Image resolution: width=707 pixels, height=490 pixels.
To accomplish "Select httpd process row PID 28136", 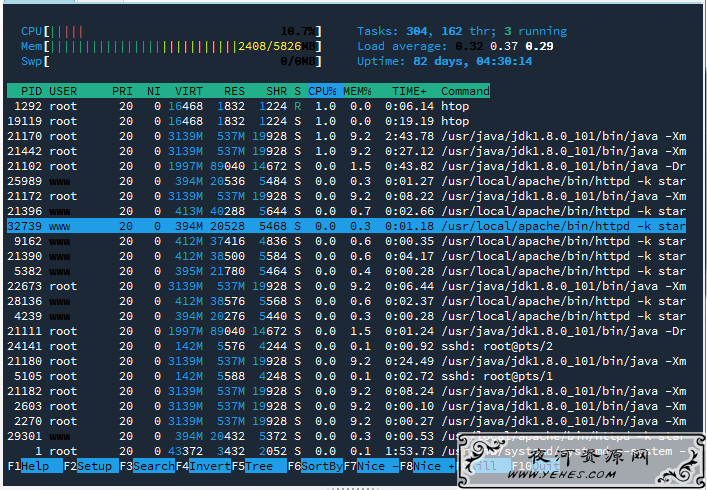I will (346, 301).
